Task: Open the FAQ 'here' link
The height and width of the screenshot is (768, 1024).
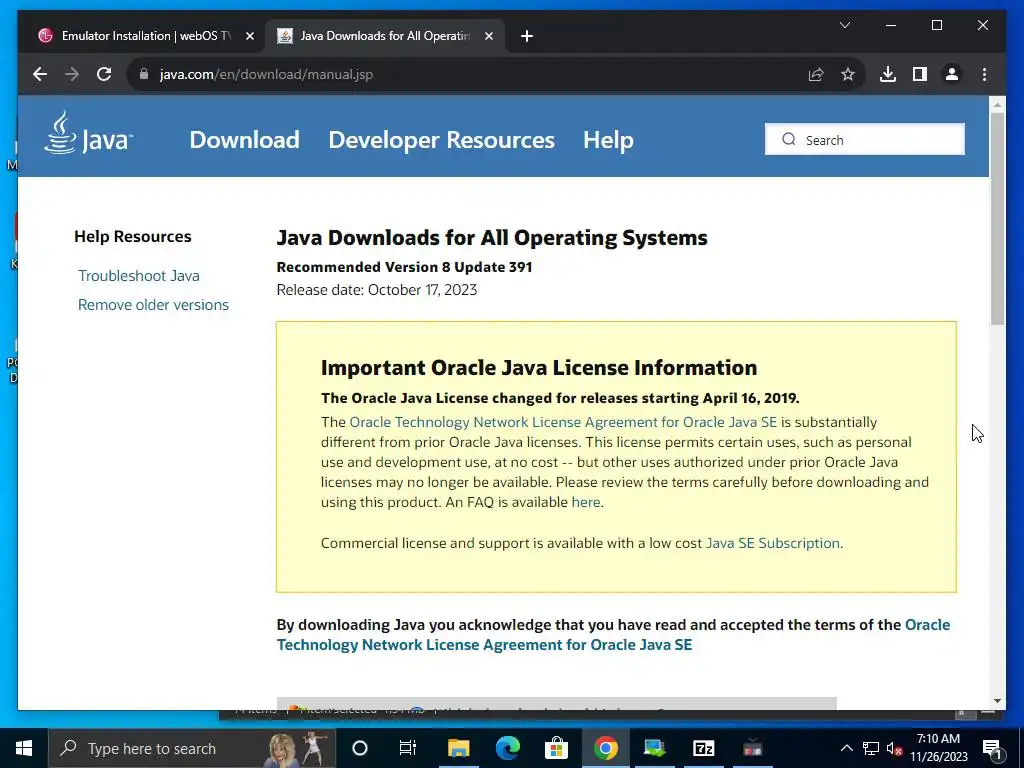Action: coord(586,502)
